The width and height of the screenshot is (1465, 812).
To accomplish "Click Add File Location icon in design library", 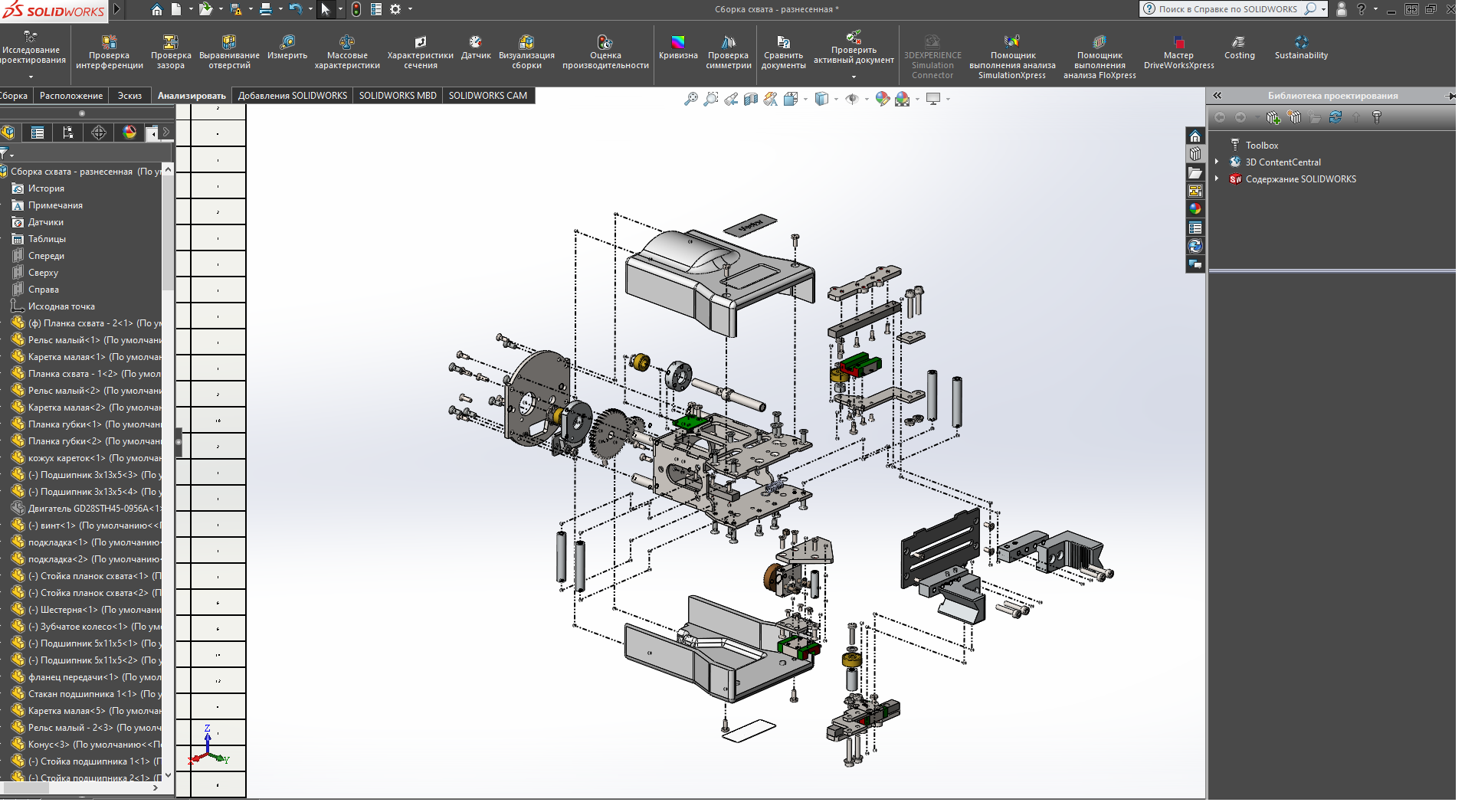I will (x=1273, y=117).
